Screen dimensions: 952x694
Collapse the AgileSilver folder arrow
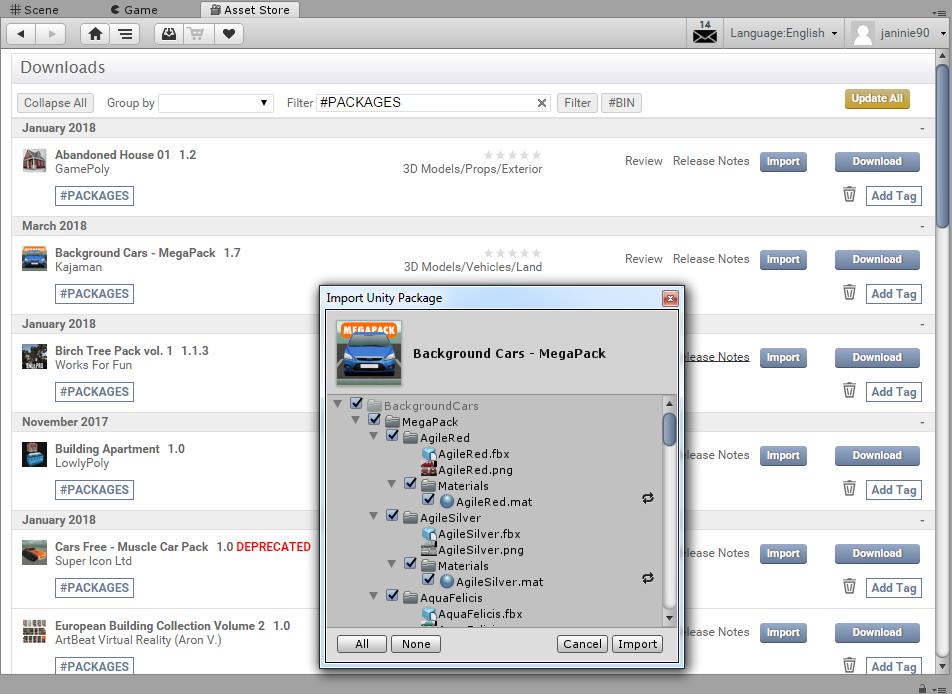(374, 515)
